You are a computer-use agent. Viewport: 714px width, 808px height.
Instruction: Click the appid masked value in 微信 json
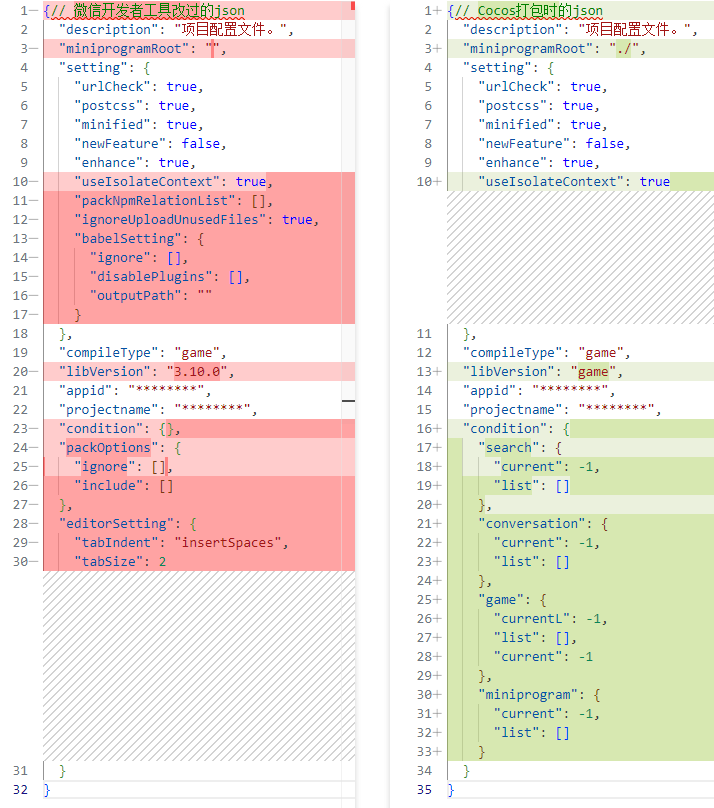[x=166, y=391]
